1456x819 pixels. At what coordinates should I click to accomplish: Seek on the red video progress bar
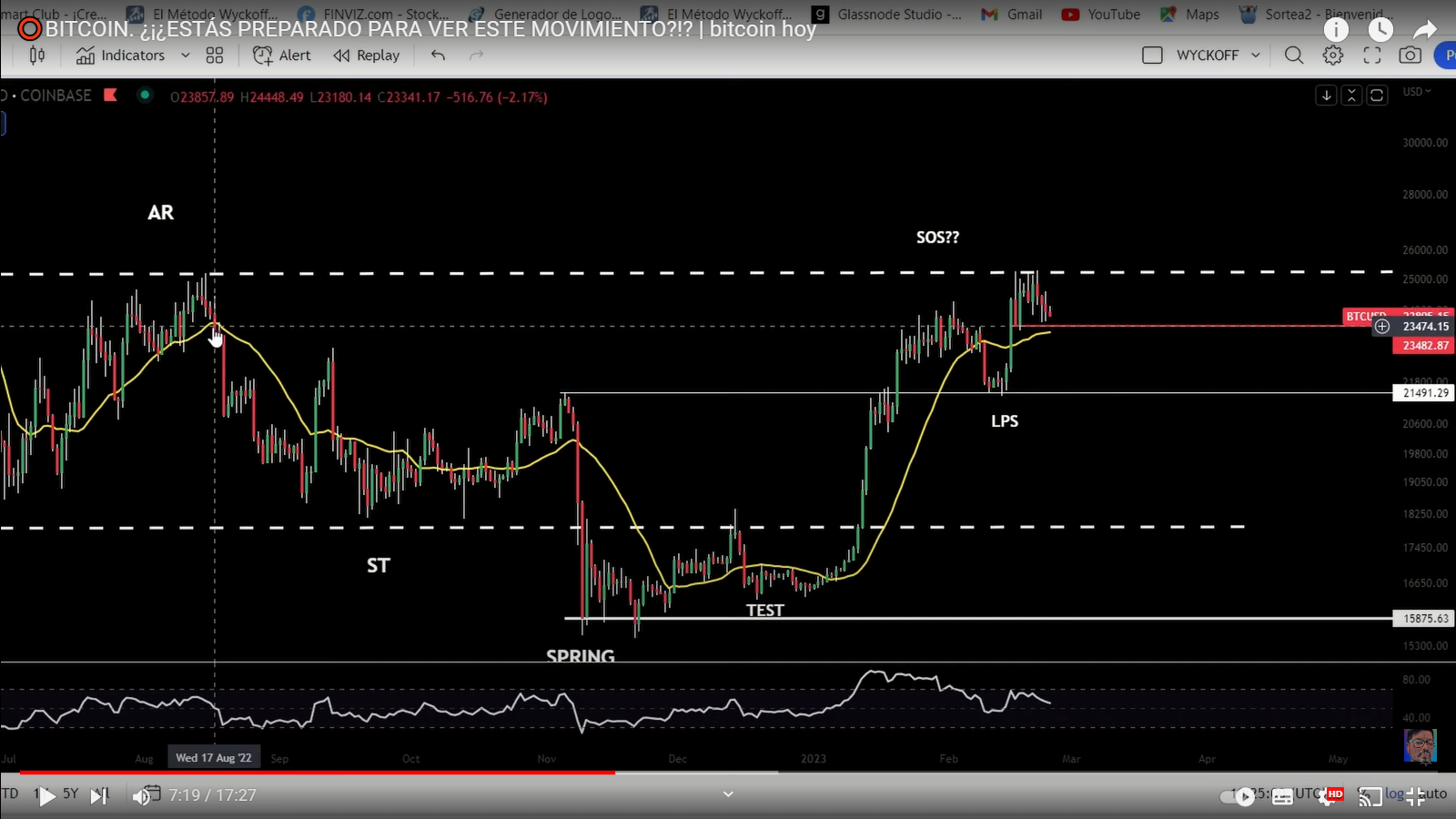318,773
